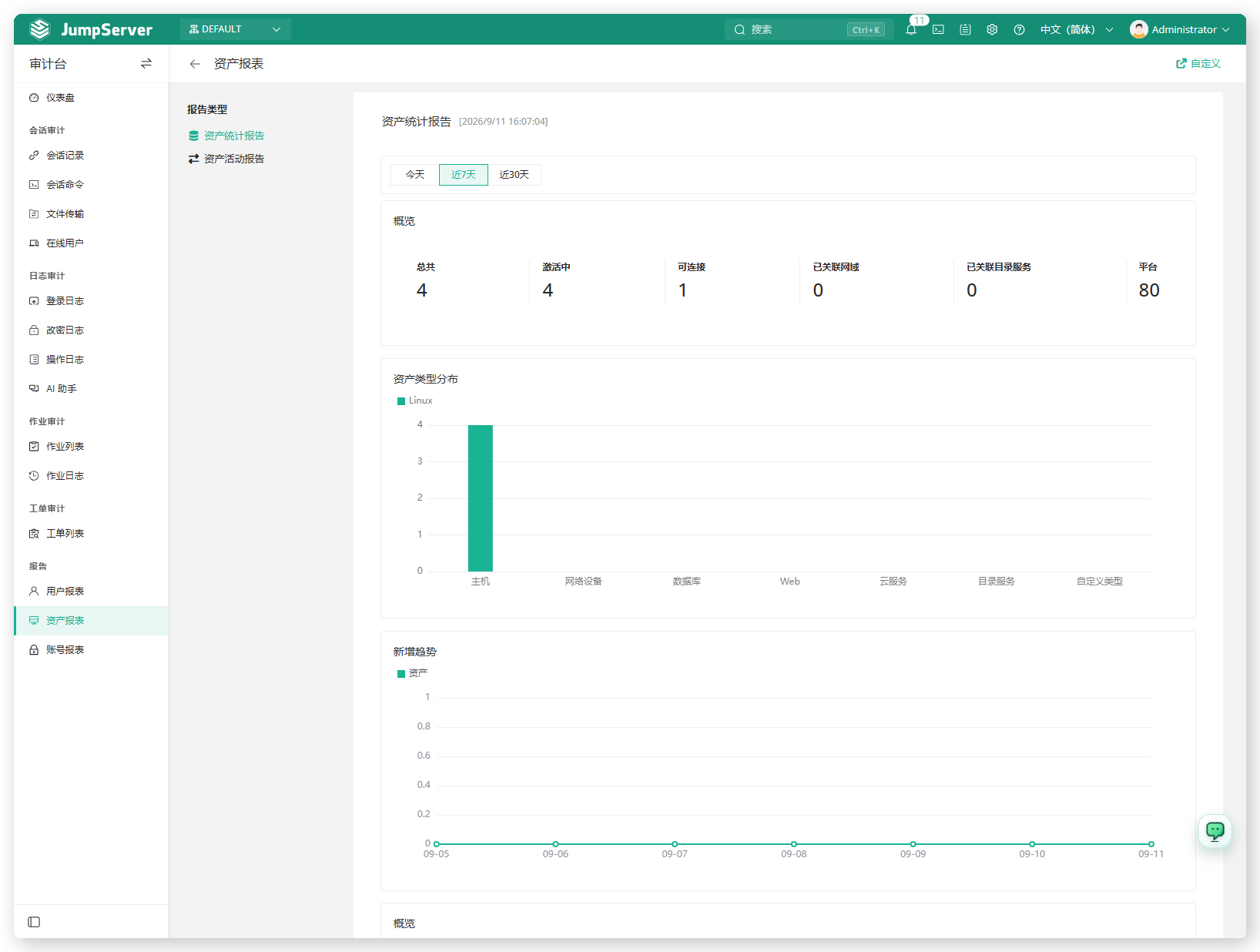The image size is (1260, 952).
Task: Select the 近7天 time range
Action: 464,175
